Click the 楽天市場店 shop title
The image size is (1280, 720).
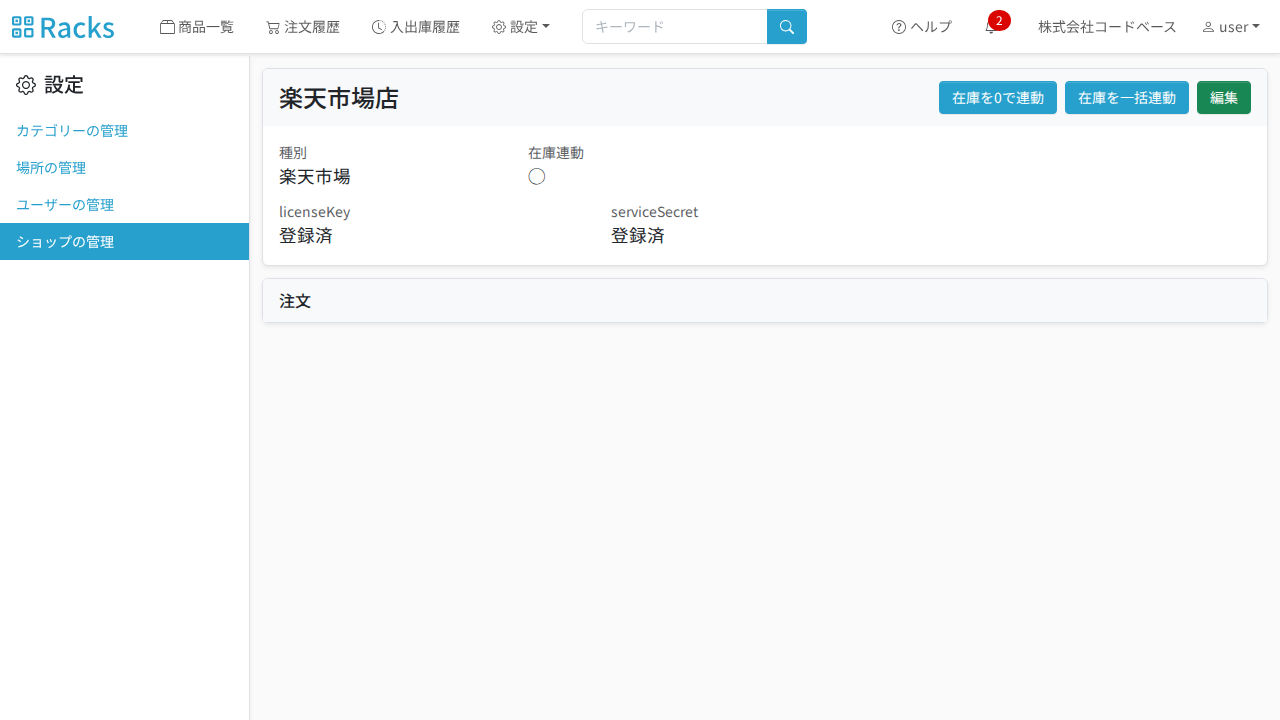339,98
